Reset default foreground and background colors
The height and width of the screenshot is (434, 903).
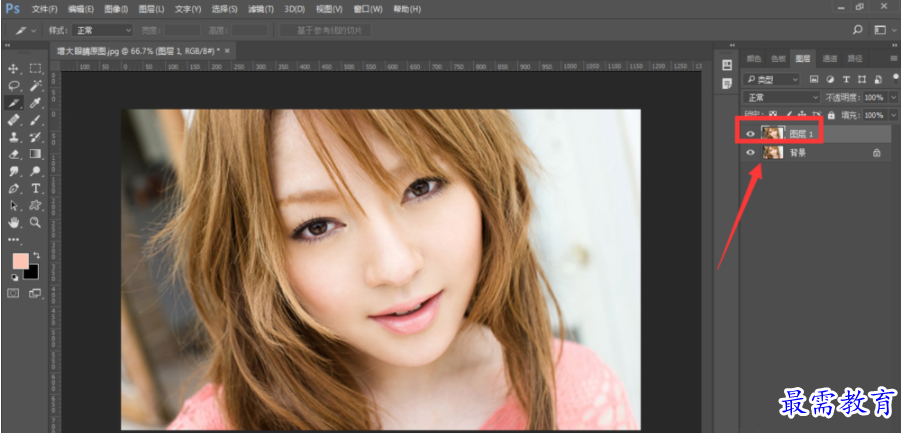pyautogui.click(x=15, y=277)
